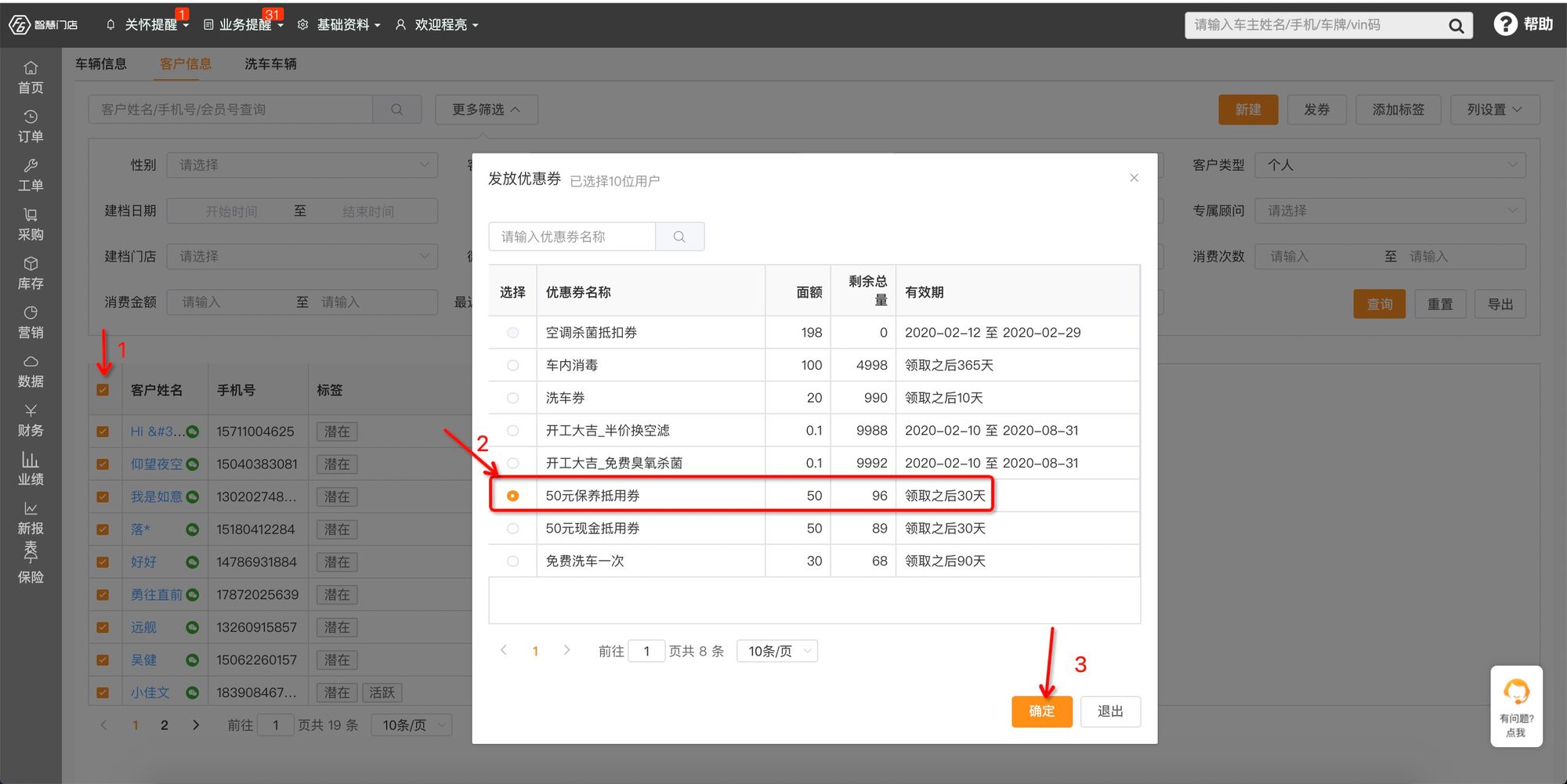The image size is (1567, 784).
Task: Click WeChat icon beside 落*
Action: (x=193, y=529)
